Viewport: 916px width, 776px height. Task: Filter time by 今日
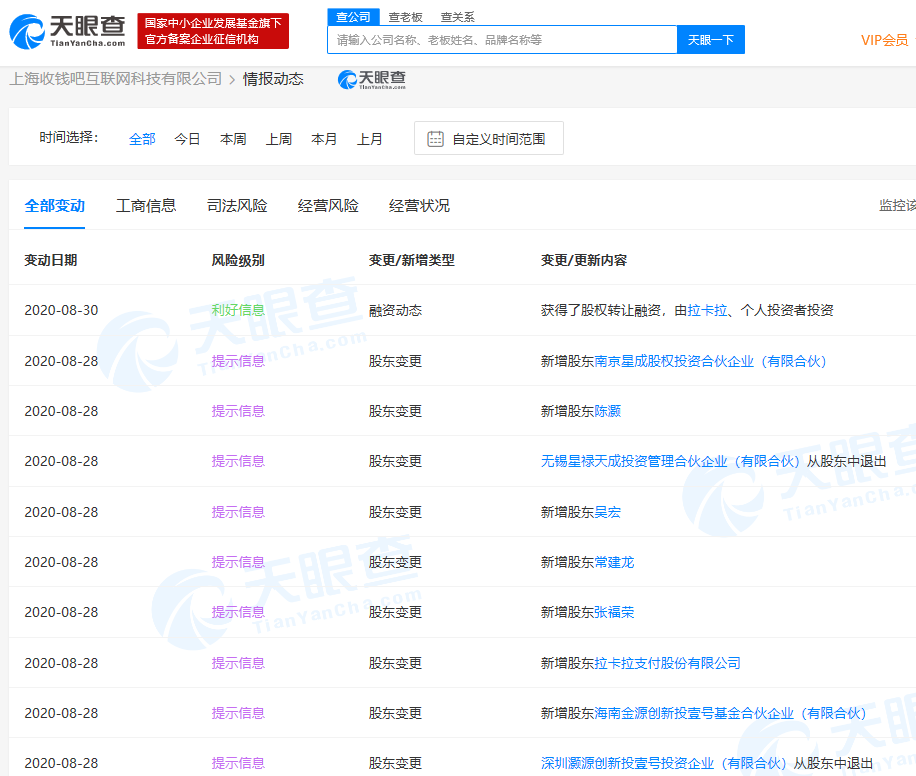pyautogui.click(x=187, y=139)
